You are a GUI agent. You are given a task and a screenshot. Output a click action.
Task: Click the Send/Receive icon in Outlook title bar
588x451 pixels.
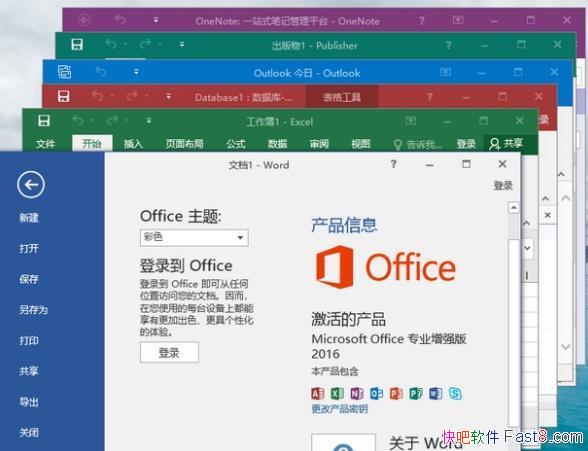64,71
